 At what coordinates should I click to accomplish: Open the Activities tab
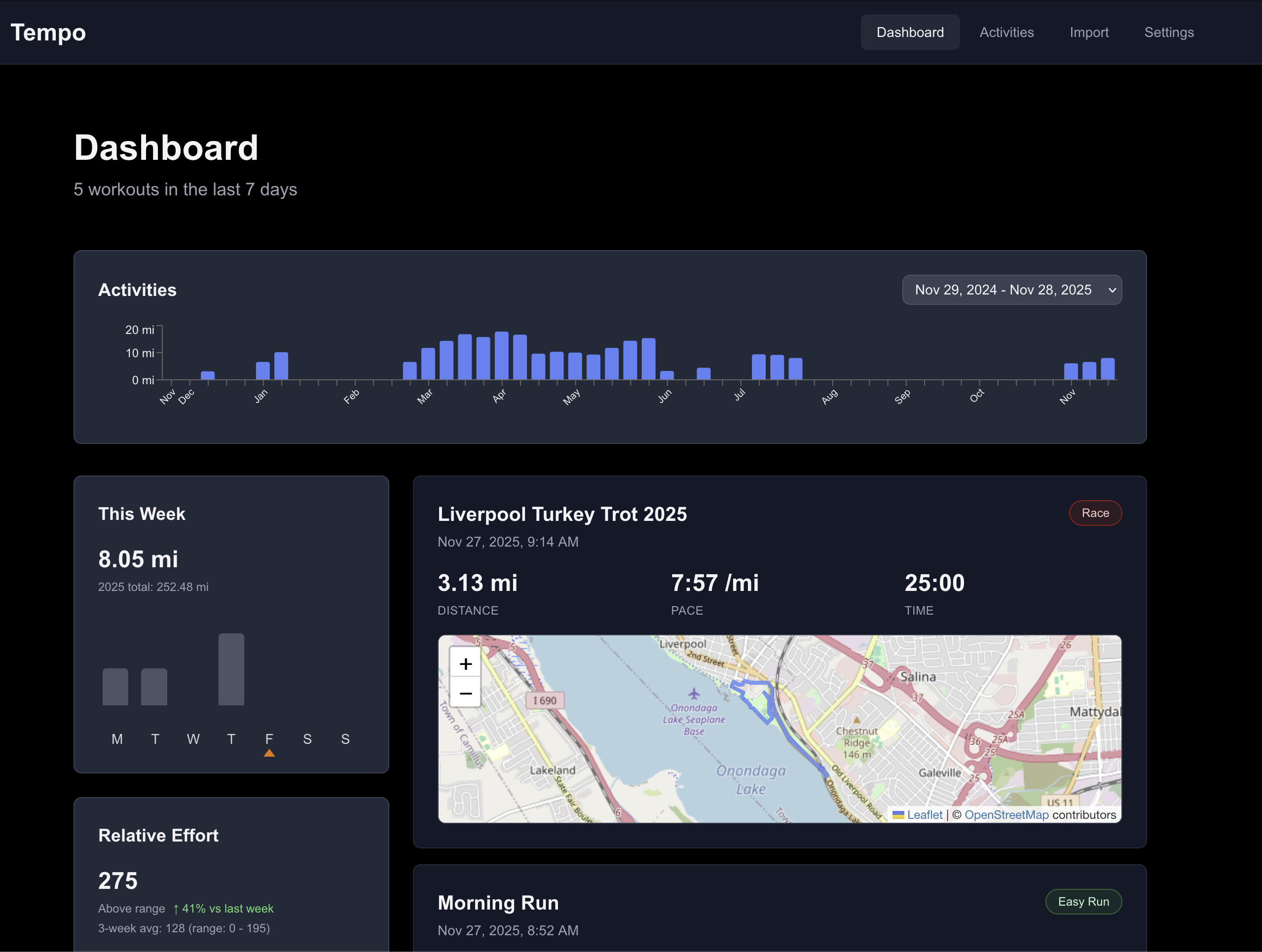(x=1006, y=32)
